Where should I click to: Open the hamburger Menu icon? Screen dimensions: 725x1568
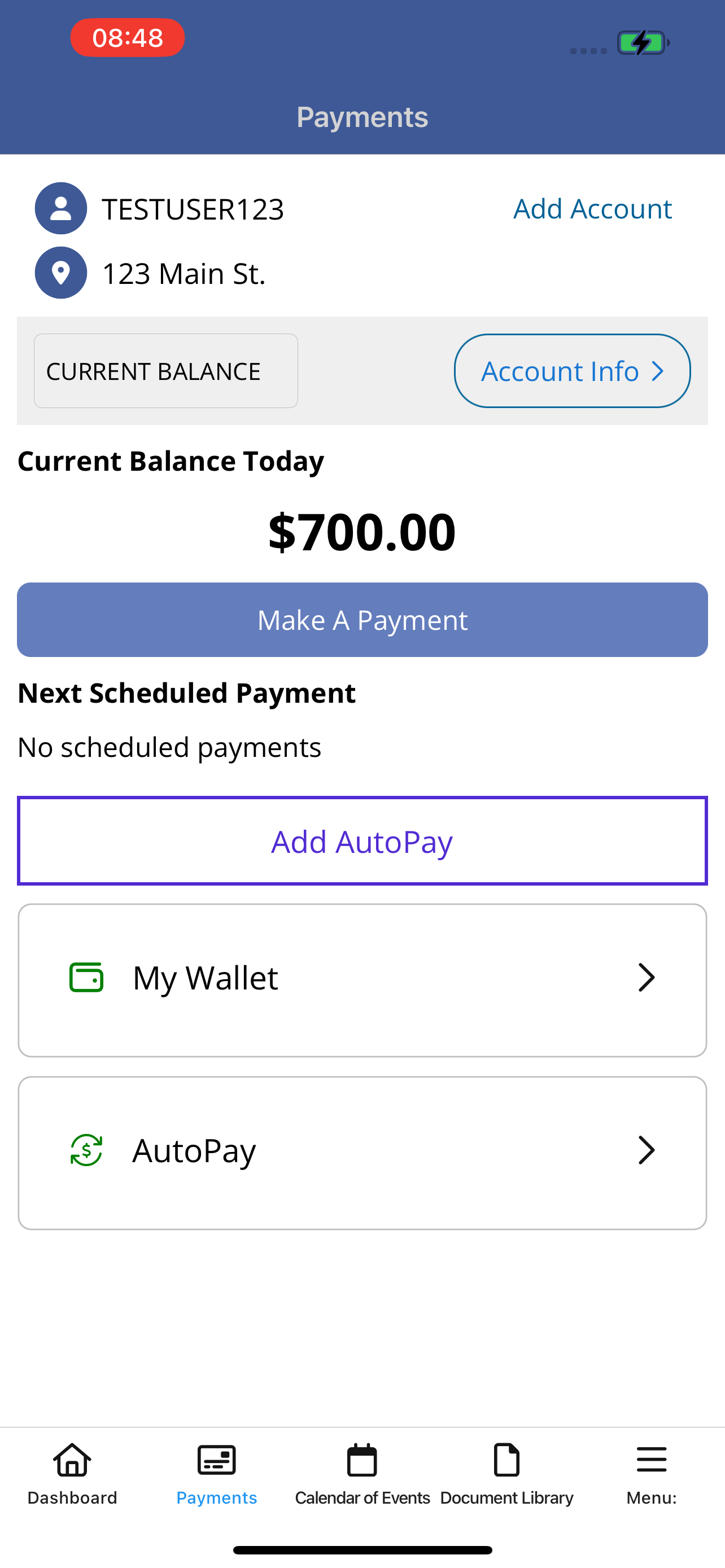click(x=652, y=1460)
